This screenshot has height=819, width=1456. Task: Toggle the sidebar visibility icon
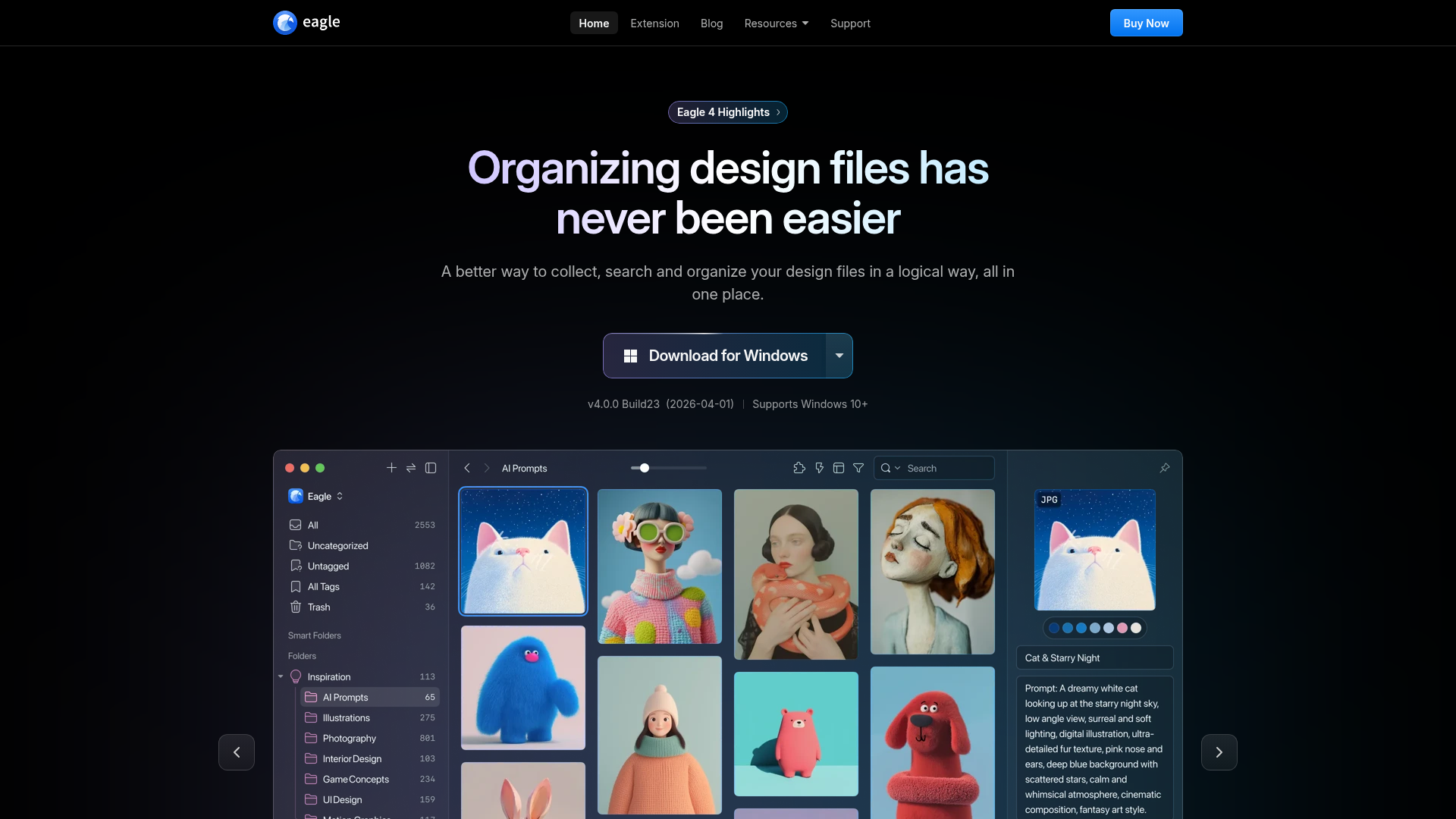point(431,468)
